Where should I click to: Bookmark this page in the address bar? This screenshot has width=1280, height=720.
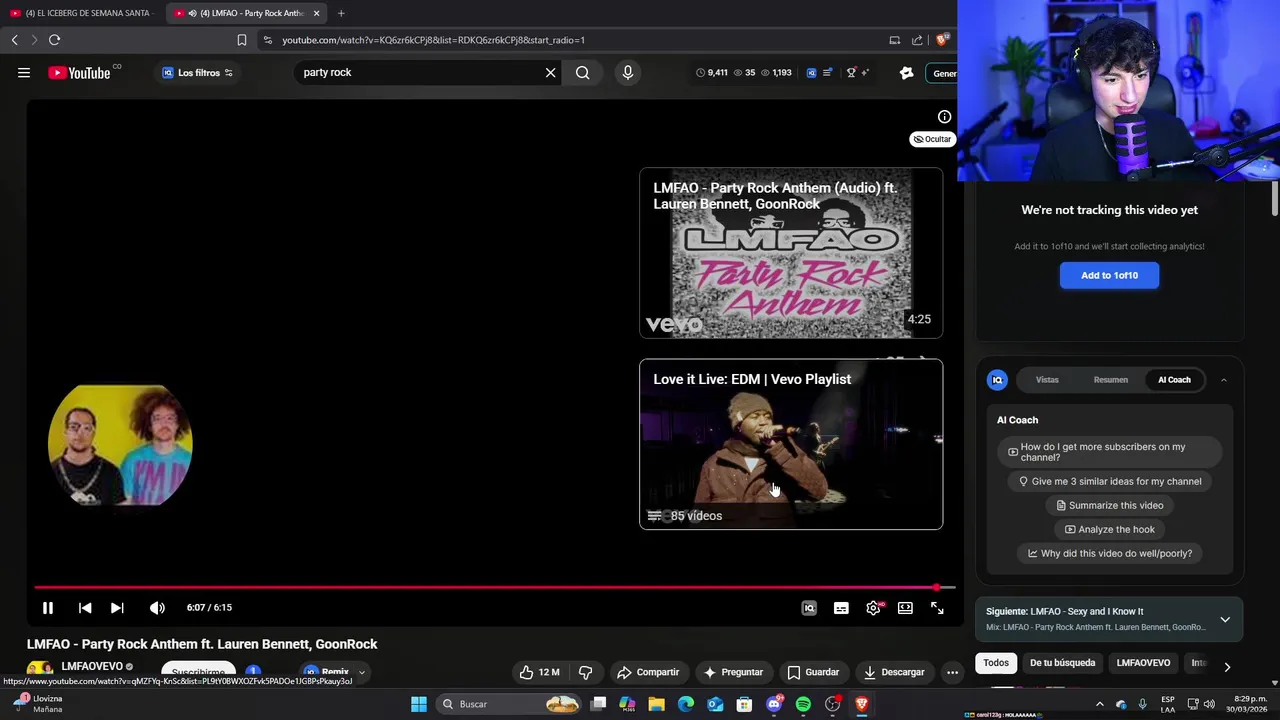click(x=241, y=40)
